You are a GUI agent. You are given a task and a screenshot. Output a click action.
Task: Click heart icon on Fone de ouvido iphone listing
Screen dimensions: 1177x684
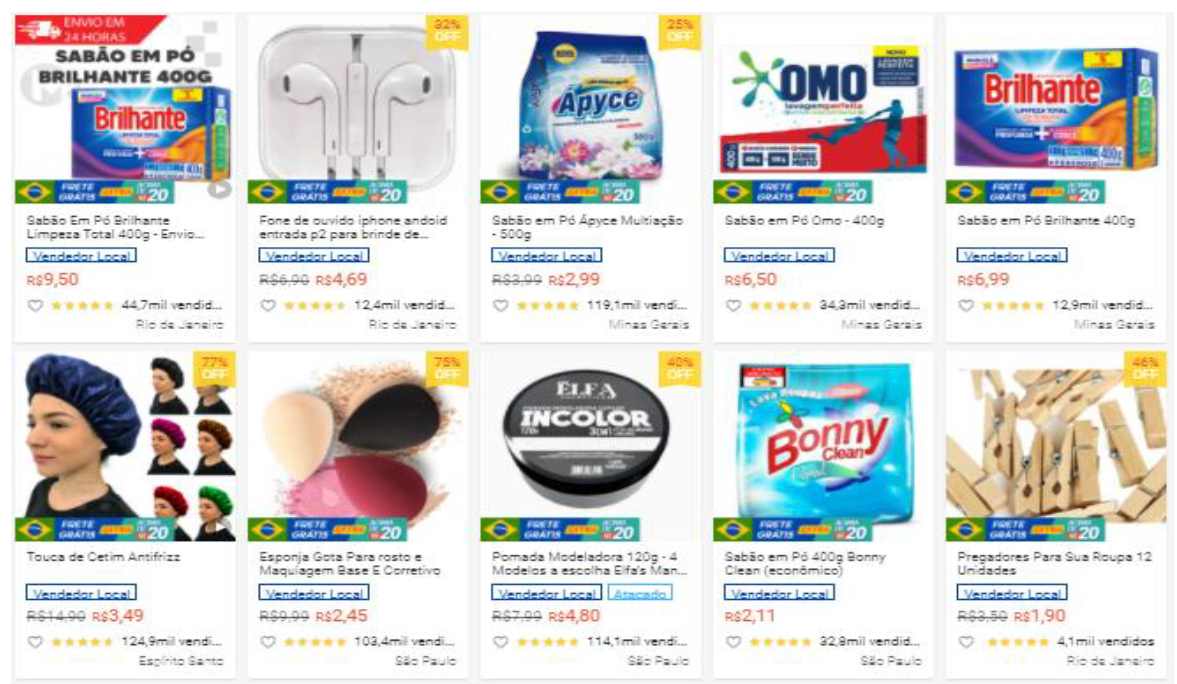(x=268, y=306)
